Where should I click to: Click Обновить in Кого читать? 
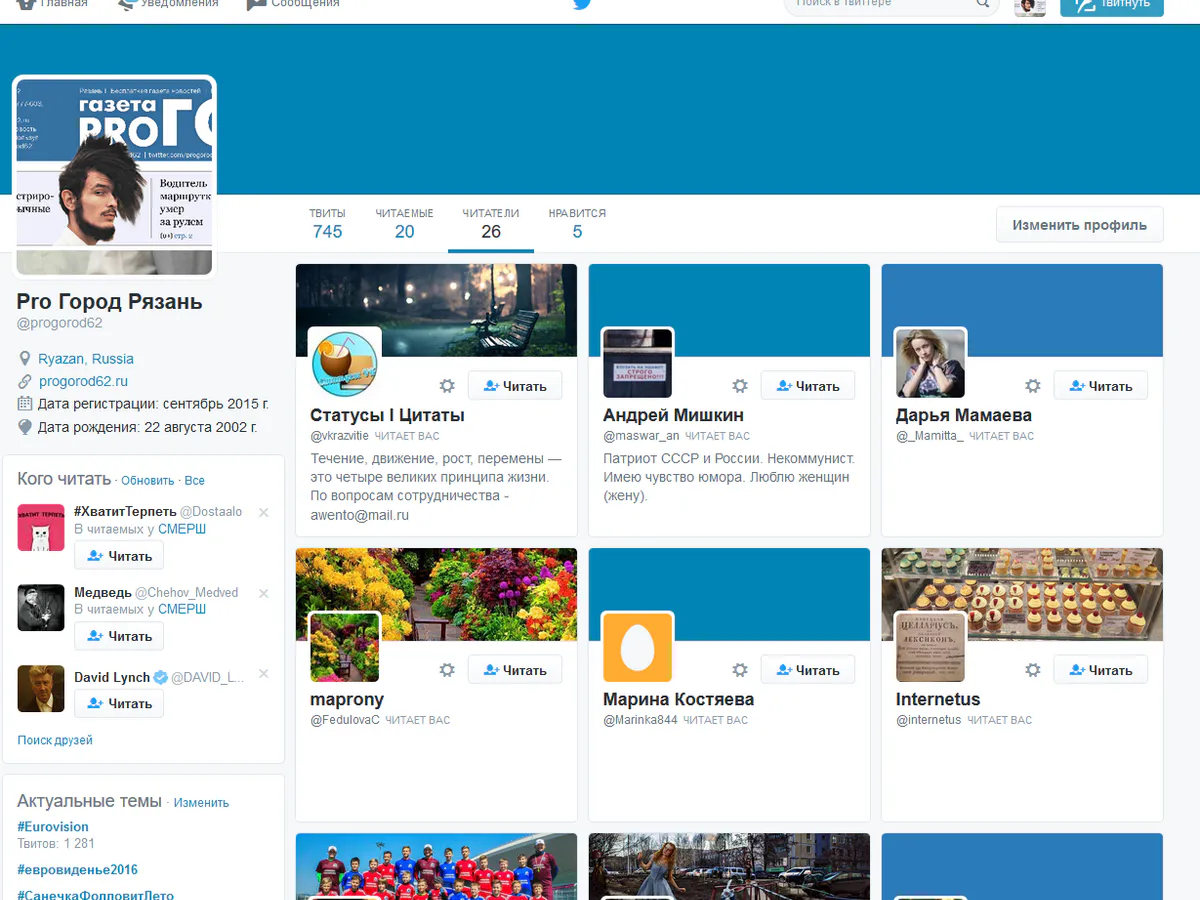tap(147, 481)
